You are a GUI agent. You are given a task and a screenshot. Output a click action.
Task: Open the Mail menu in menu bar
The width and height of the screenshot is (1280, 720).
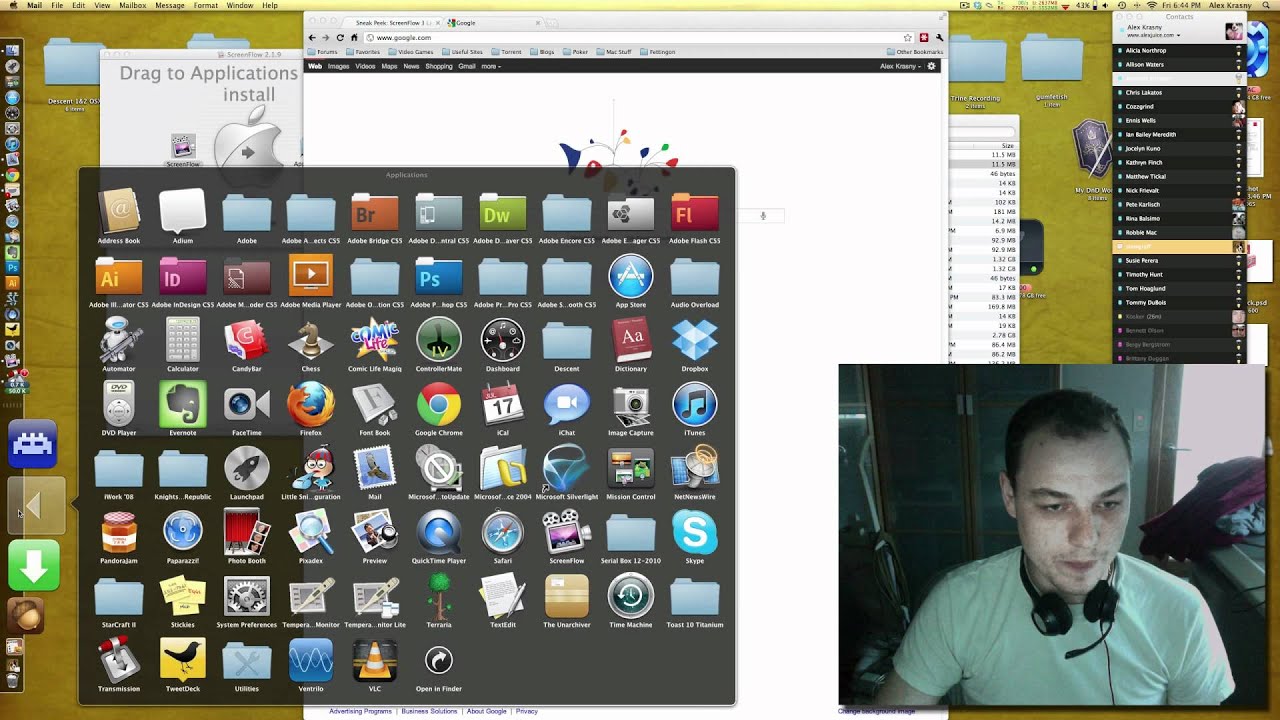34,5
